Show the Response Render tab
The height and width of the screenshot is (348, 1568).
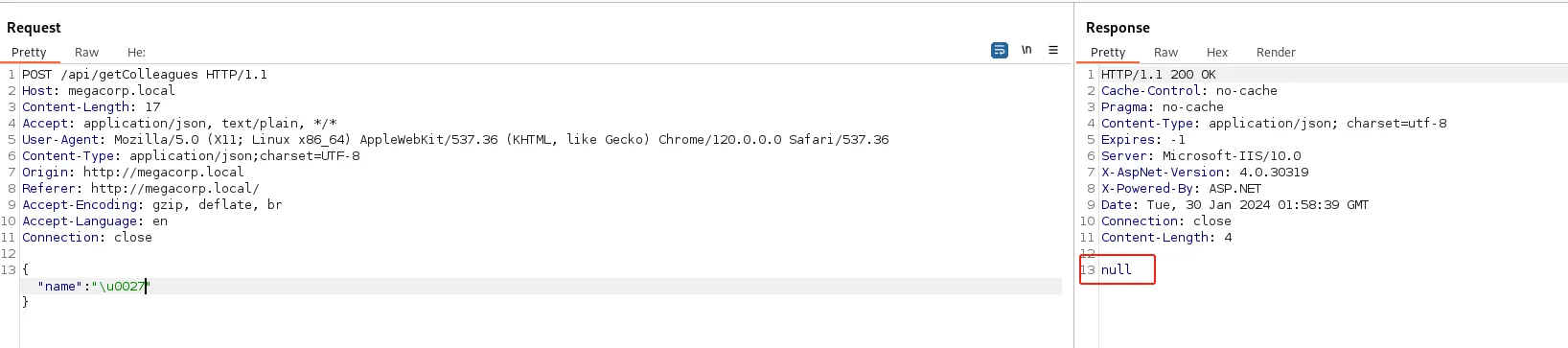(x=1276, y=53)
